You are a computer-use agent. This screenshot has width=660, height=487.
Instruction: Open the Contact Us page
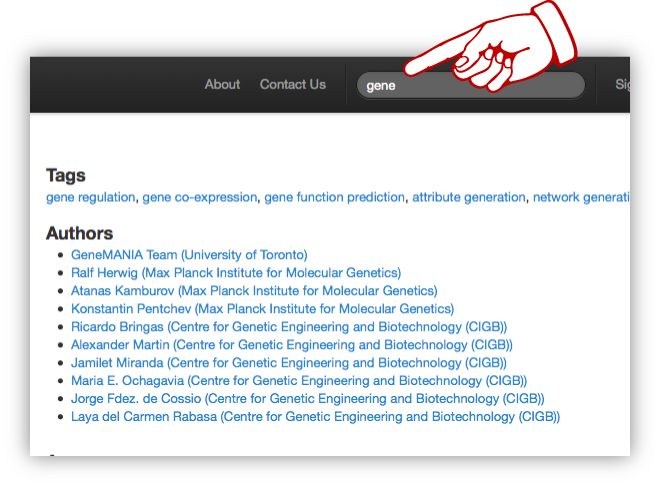[x=292, y=85]
